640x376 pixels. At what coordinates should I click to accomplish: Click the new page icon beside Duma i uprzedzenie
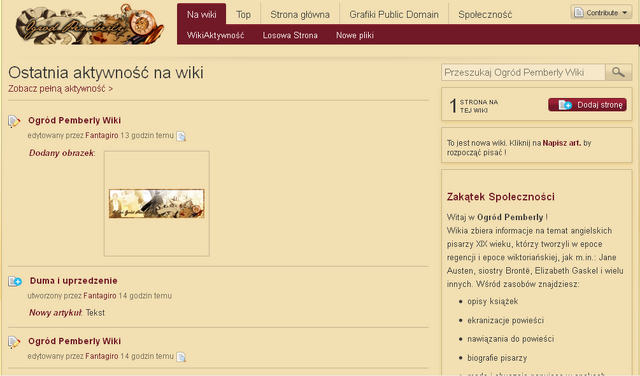coord(15,281)
